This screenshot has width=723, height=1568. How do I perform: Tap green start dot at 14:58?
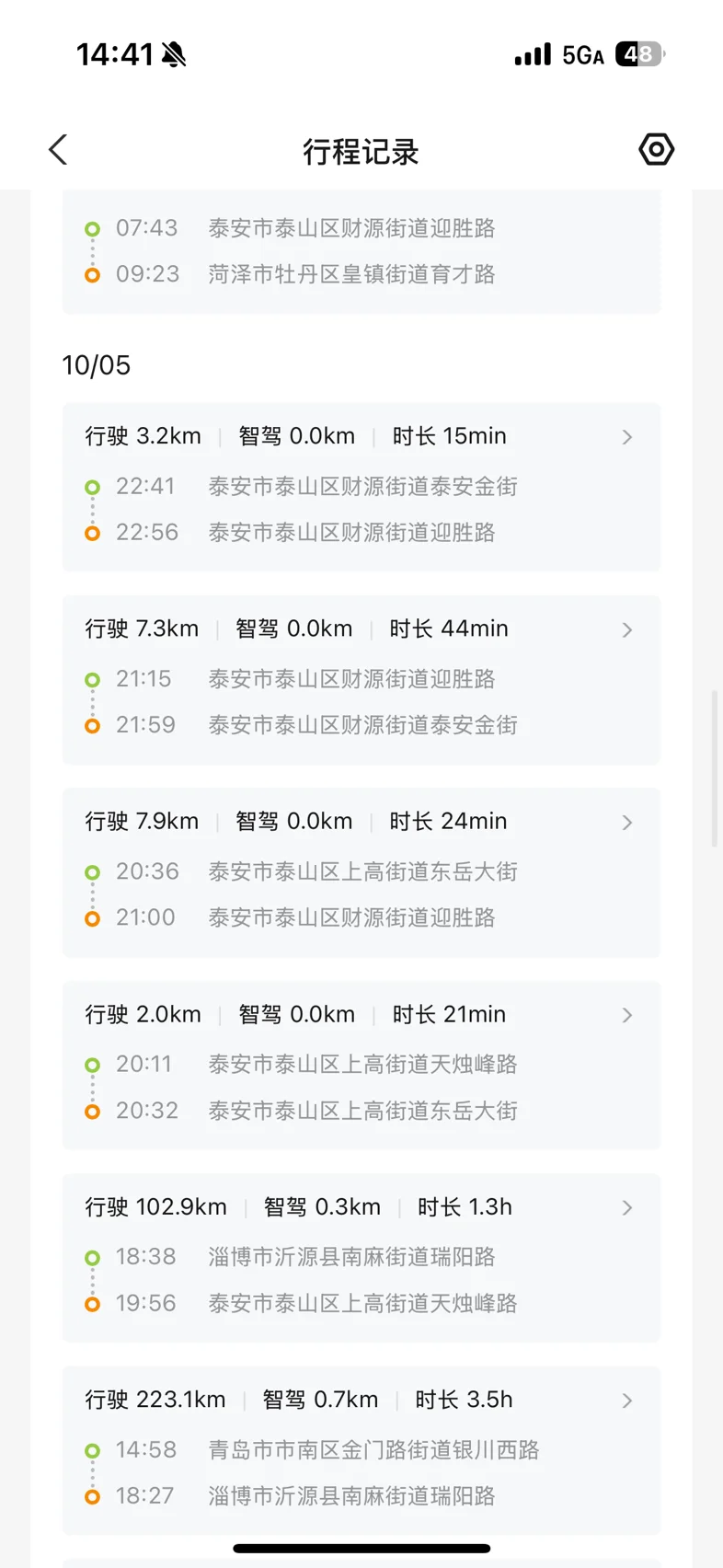(x=92, y=1451)
